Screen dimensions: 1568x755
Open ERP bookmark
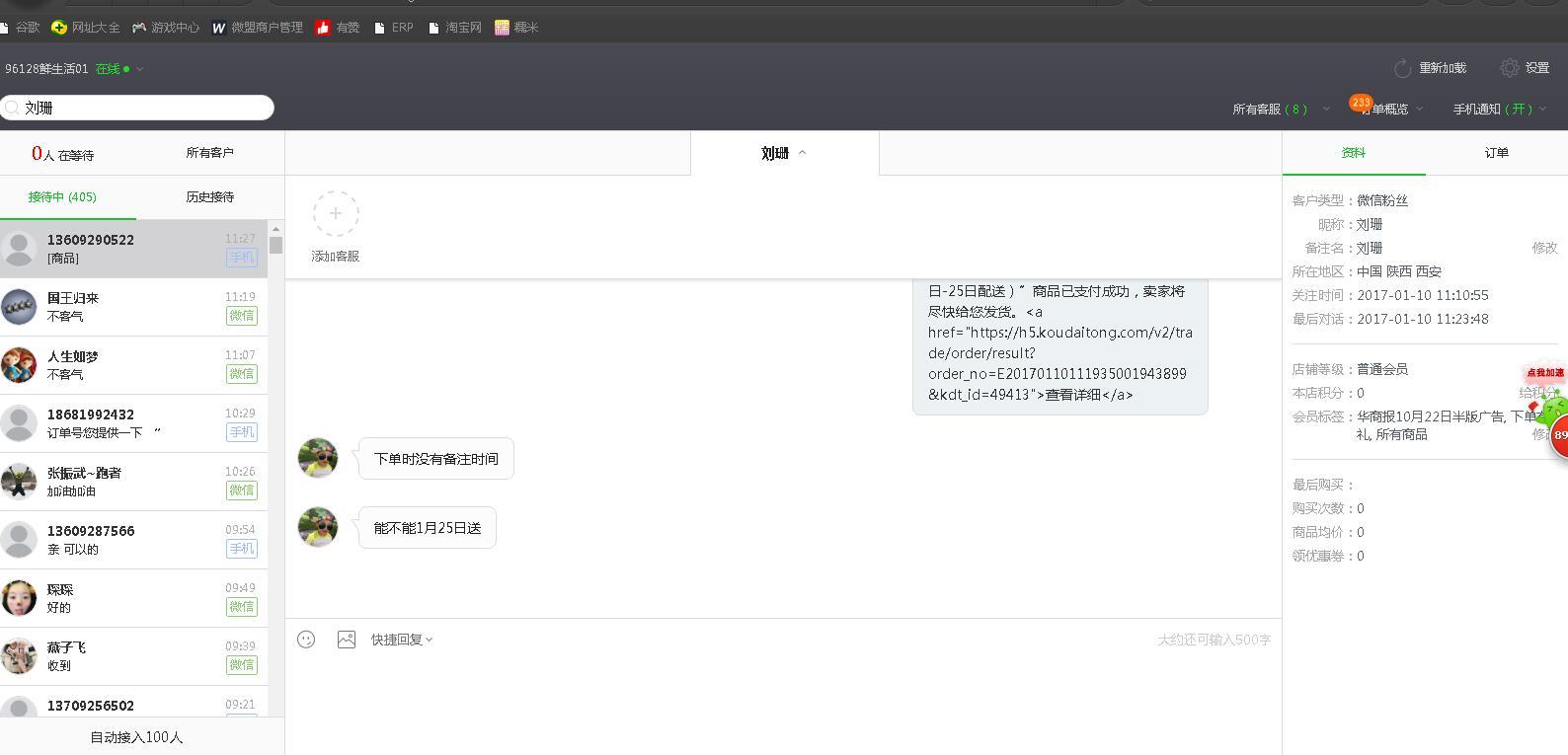[x=394, y=28]
